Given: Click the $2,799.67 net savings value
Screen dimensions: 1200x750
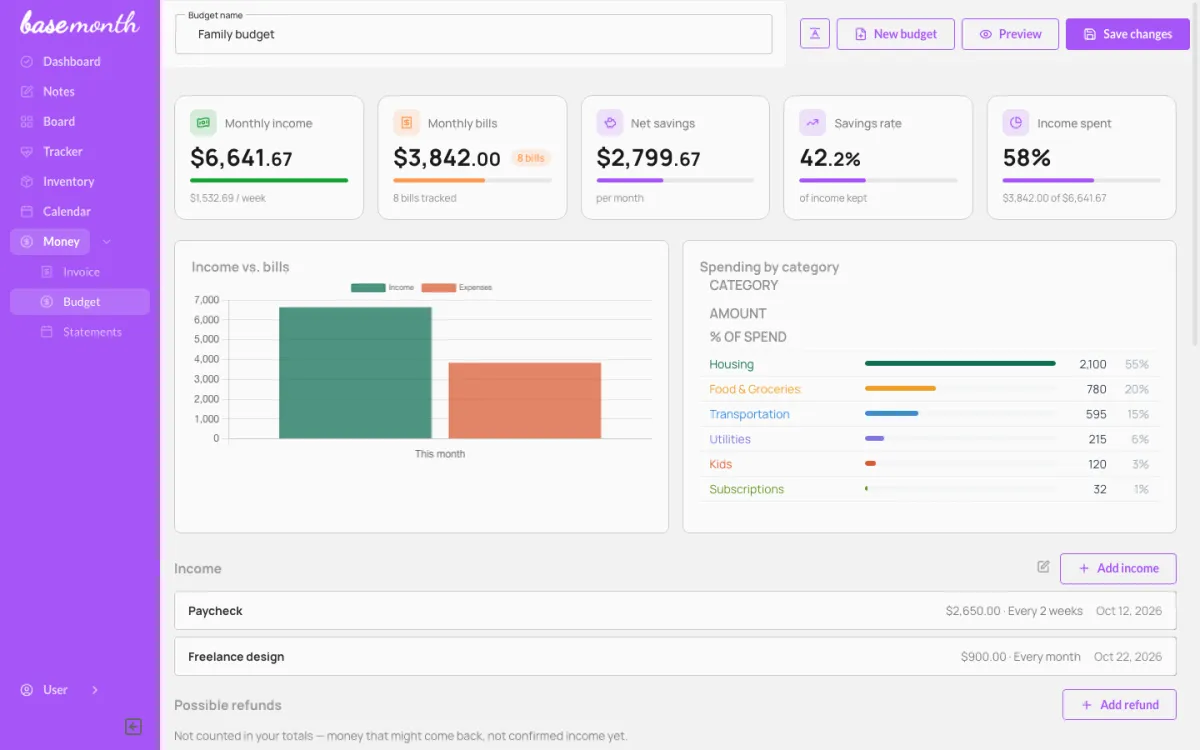Looking at the screenshot, I should tap(648, 158).
